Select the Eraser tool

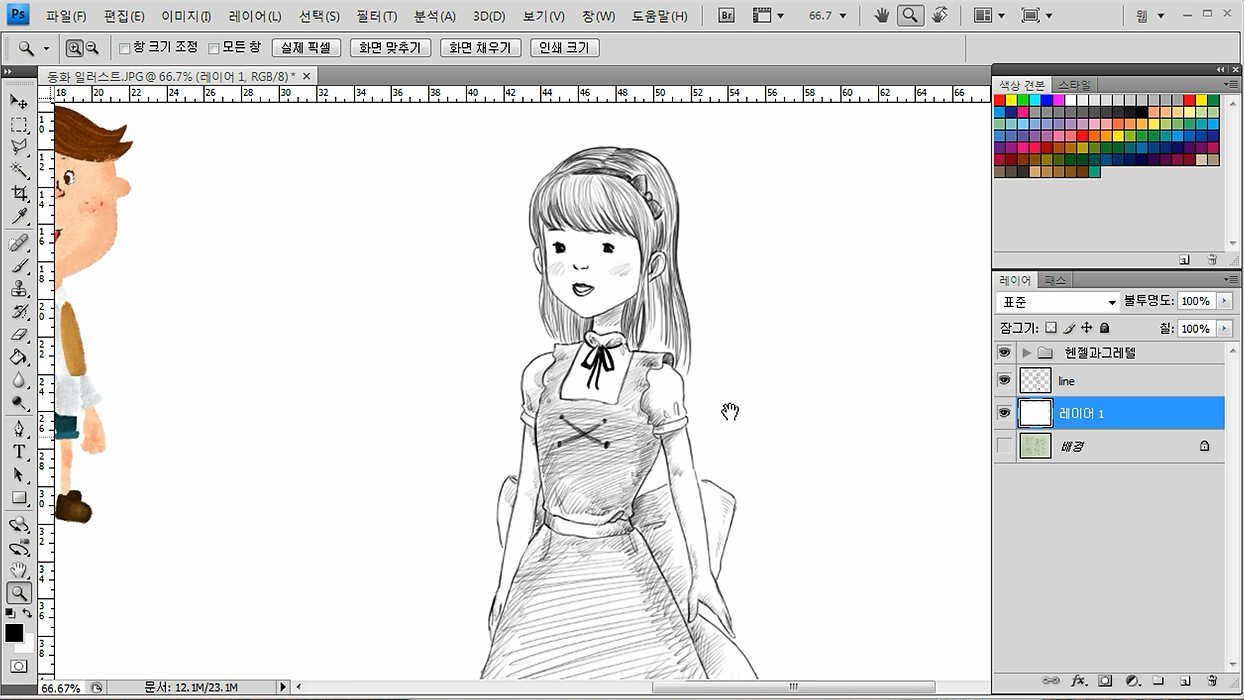(19, 335)
